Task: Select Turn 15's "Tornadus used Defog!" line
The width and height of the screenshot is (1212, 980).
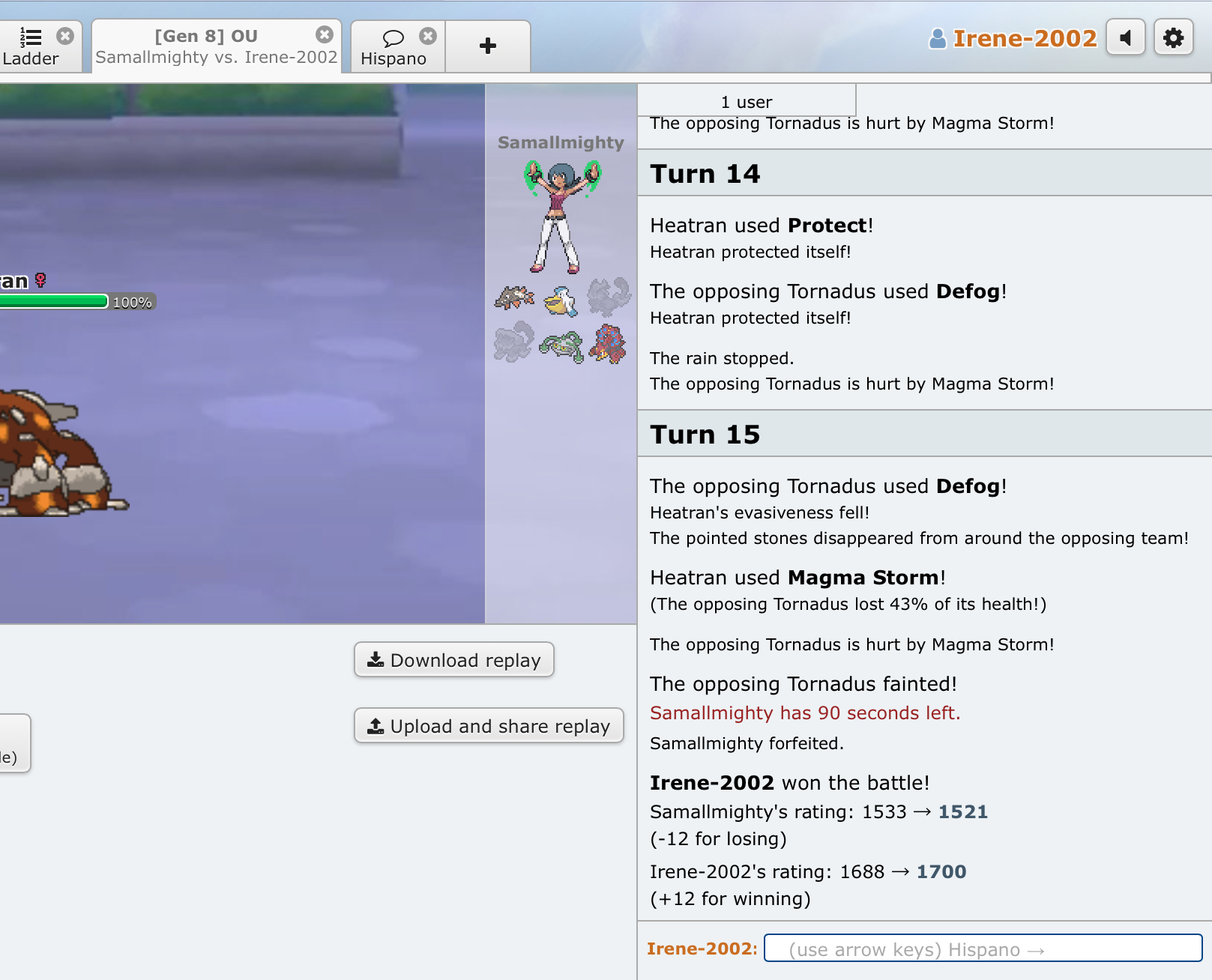Action: [828, 486]
